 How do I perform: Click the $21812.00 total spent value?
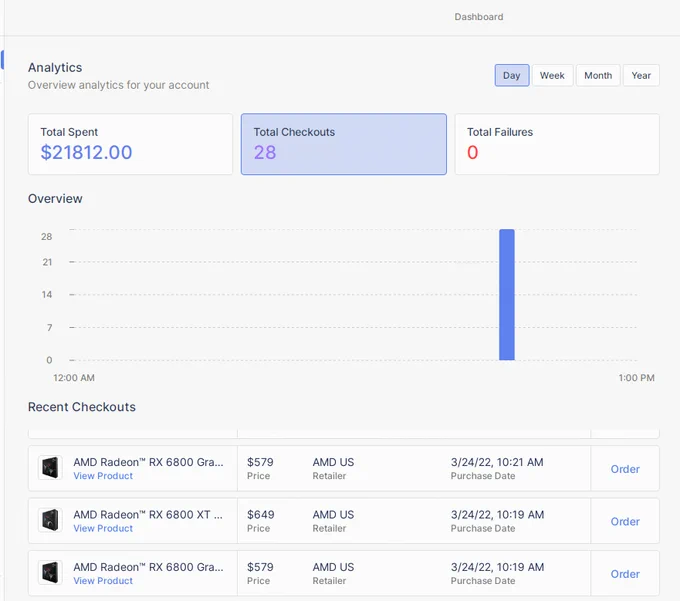[86, 153]
